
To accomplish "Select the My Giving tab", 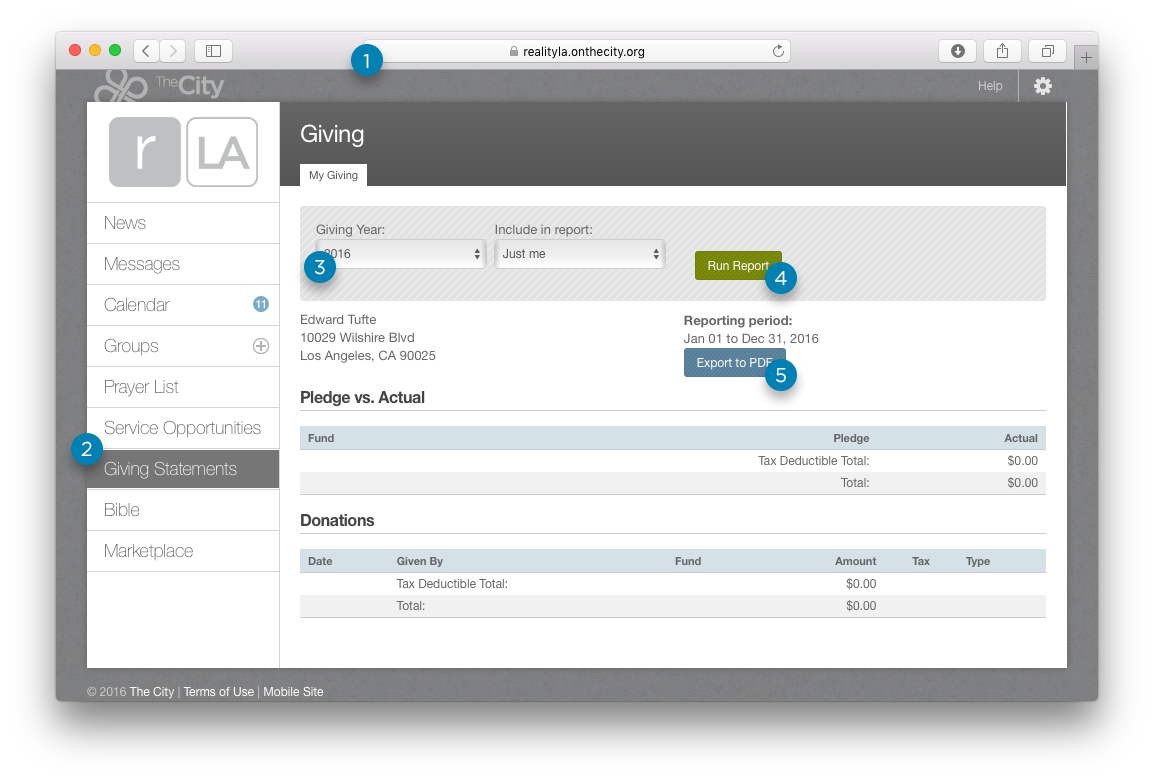I will (333, 175).
